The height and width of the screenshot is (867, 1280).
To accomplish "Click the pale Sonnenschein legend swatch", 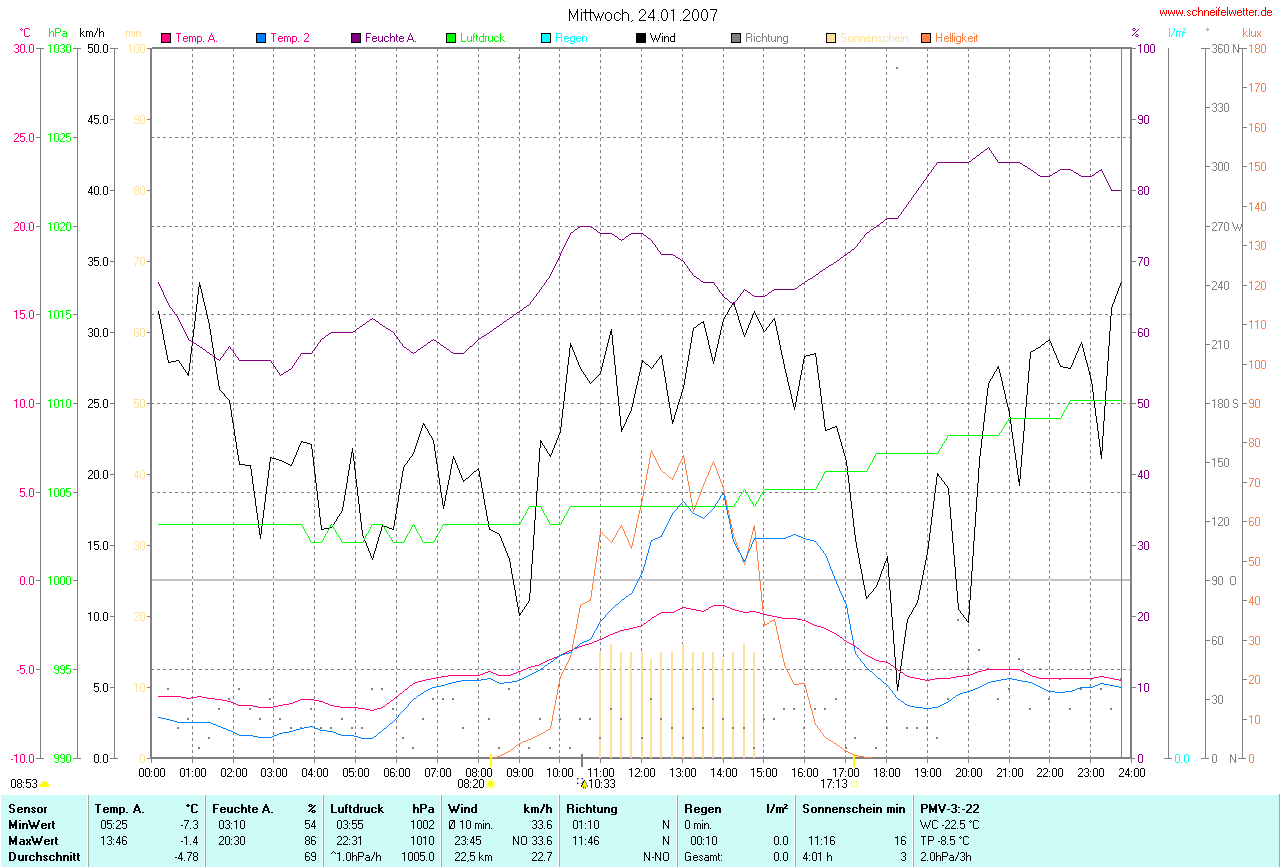I will [x=830, y=38].
